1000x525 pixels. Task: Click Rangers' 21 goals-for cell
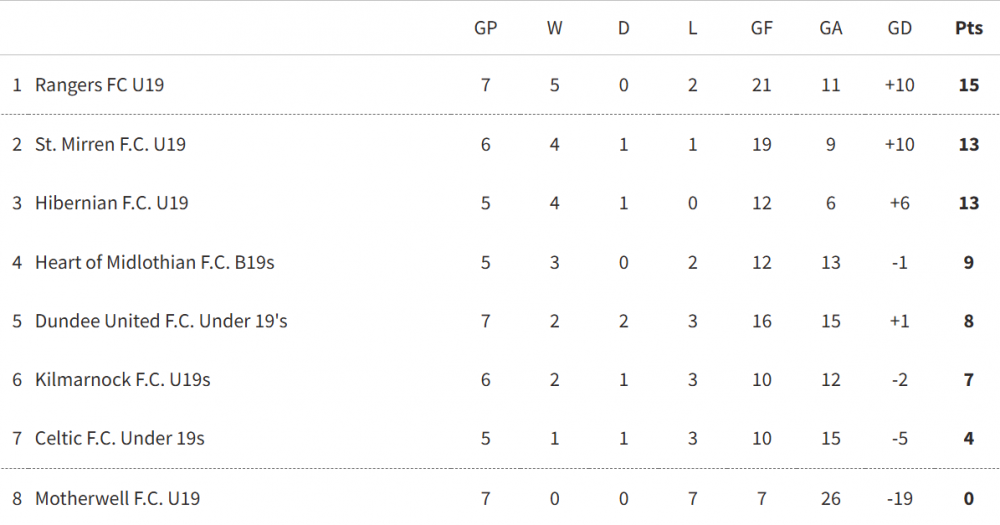click(x=761, y=85)
